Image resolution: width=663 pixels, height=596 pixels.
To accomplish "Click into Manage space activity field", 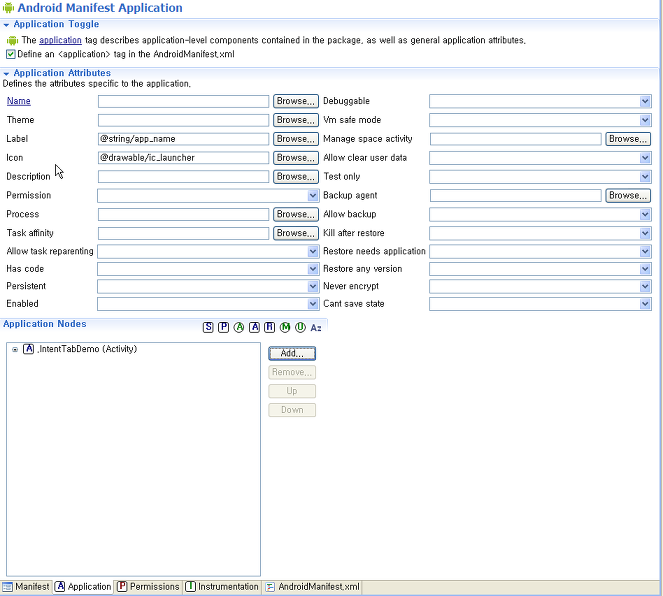I will (x=515, y=139).
